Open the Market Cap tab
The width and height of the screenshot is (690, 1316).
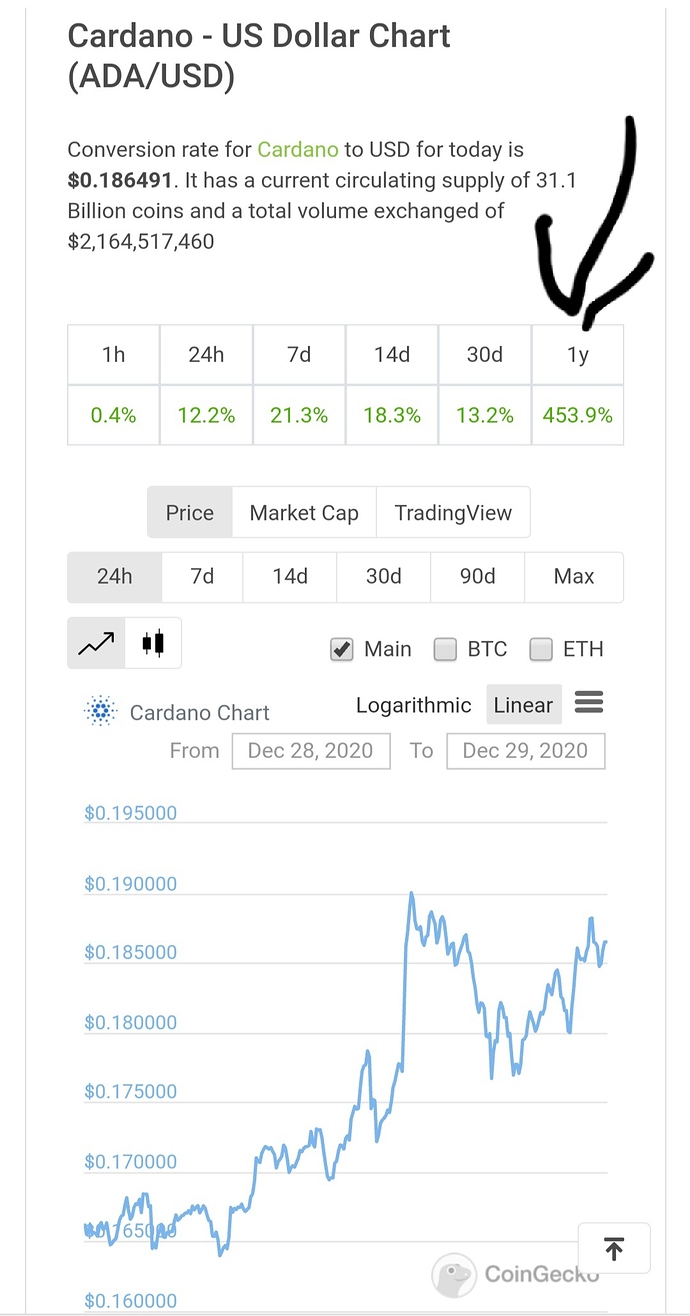(304, 513)
